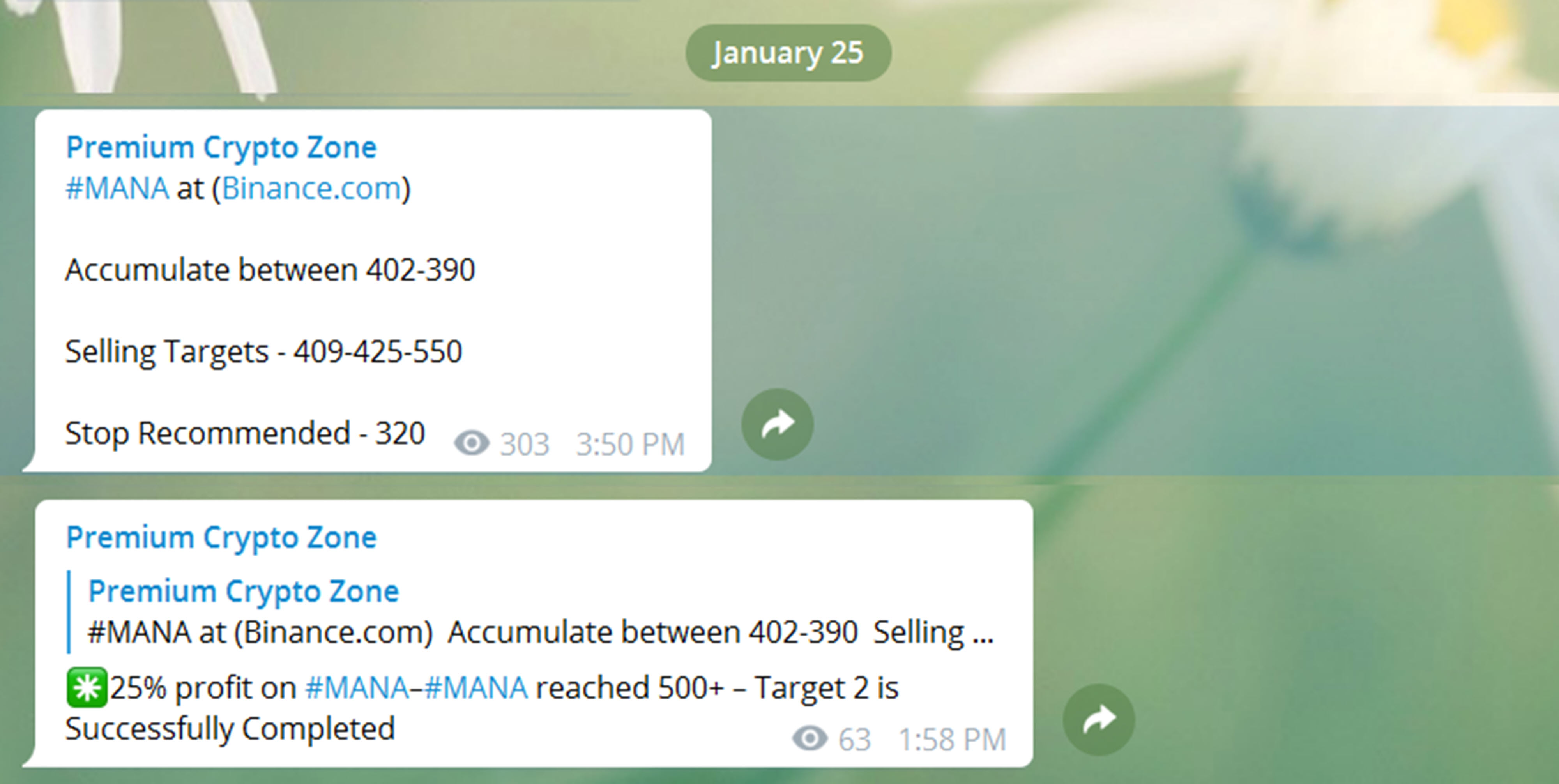Click the eye views icon showing 303
The width and height of the screenshot is (1559, 784).
coord(472,443)
